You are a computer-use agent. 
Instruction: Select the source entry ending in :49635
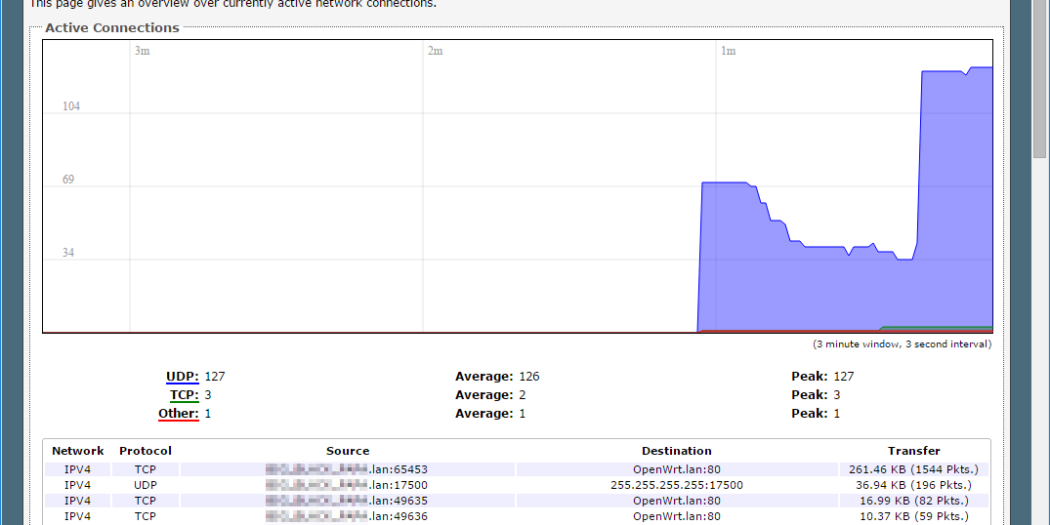347,500
